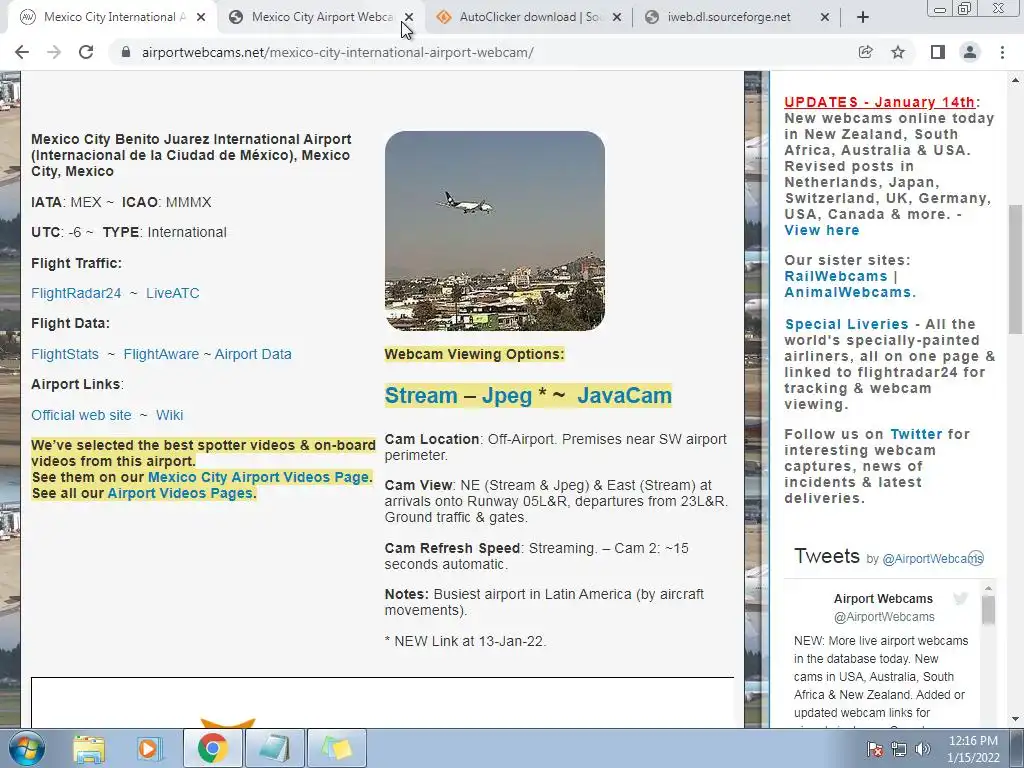
Task: Open FlightRadar24 link
Action: (x=76, y=293)
